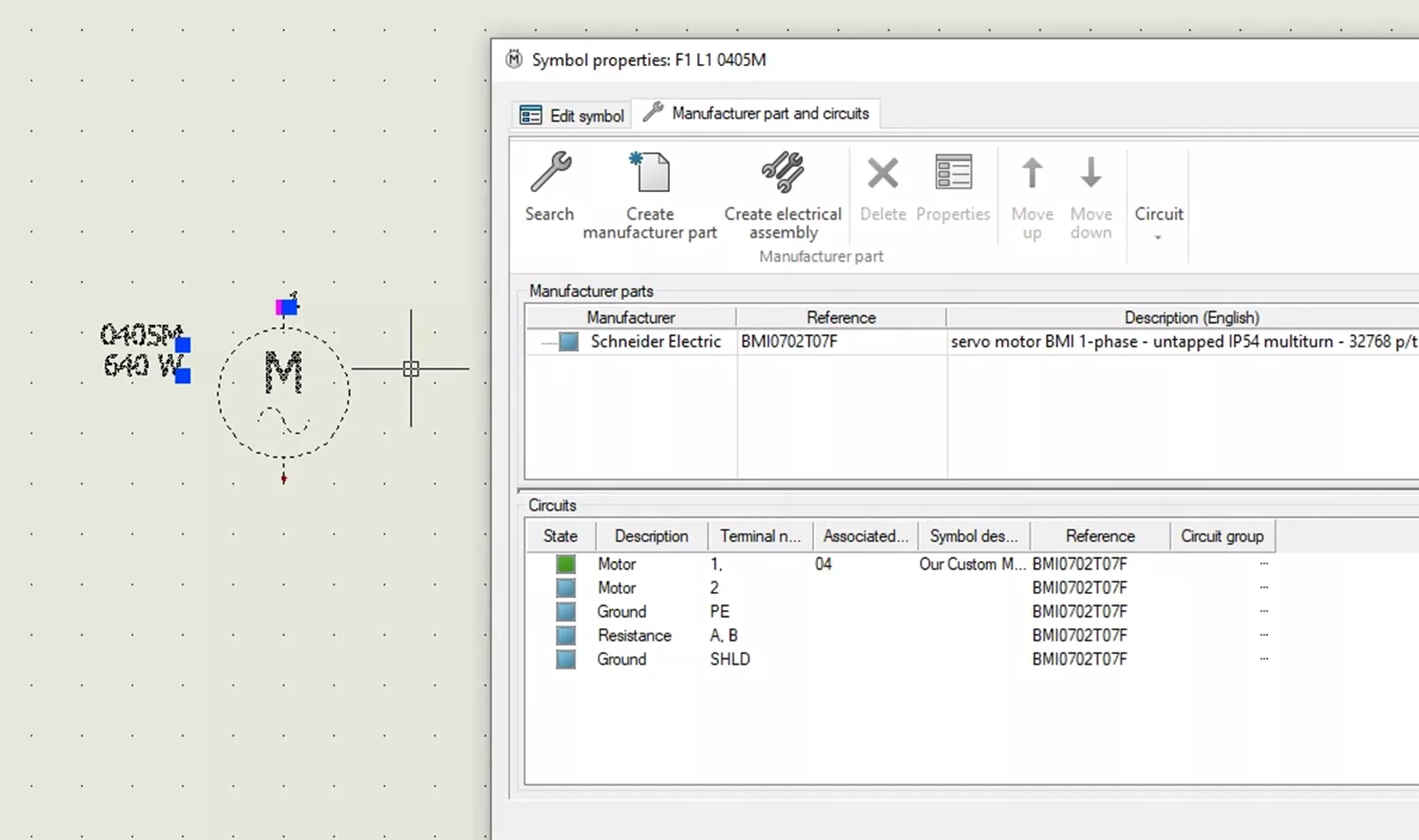Click the green state icon of Motor terminal 1
This screenshot has height=840, width=1419.
[565, 564]
